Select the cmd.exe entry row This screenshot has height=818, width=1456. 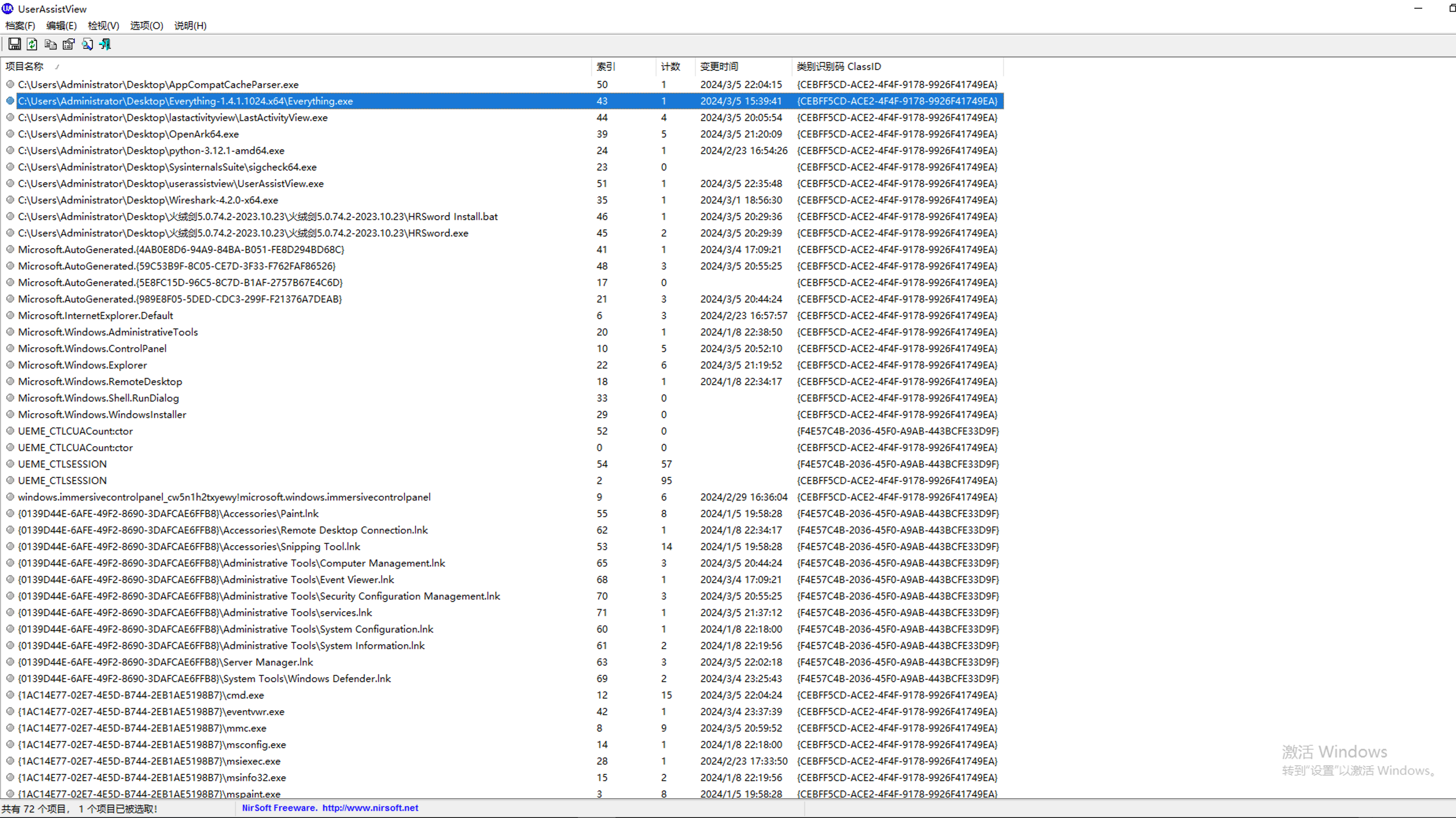click(141, 695)
